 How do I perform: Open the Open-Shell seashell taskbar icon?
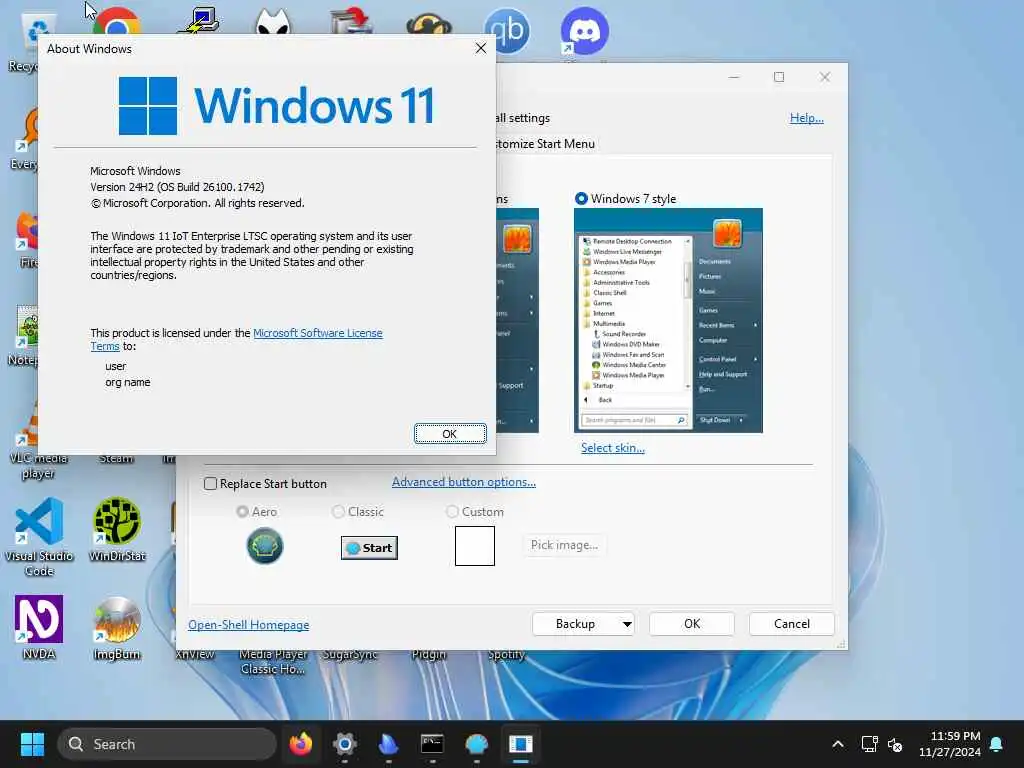477,744
